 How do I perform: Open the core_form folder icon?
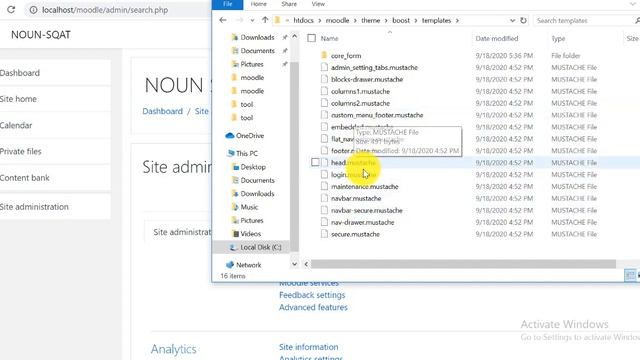tap(324, 55)
